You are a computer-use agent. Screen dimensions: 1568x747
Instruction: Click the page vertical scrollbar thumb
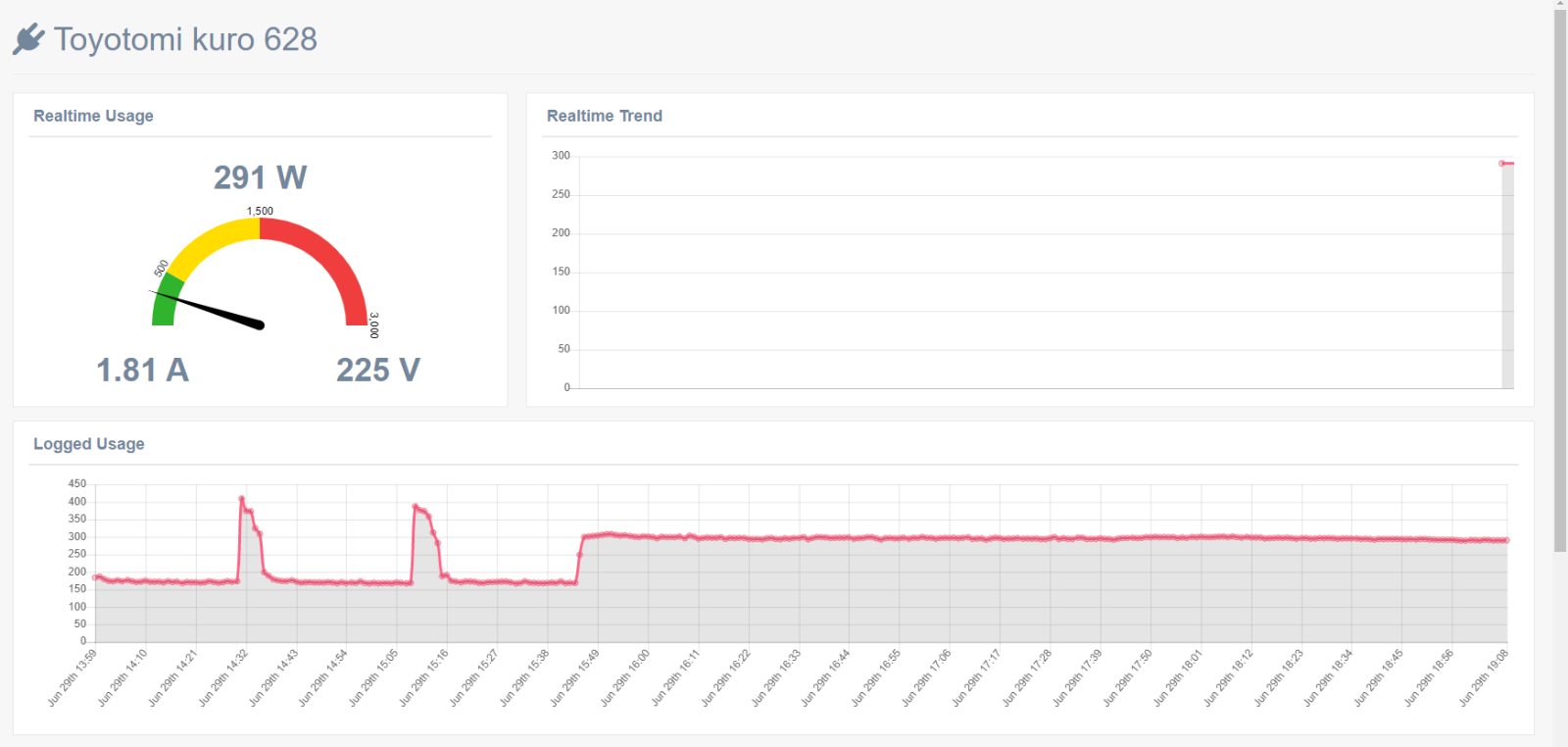(x=1560, y=280)
